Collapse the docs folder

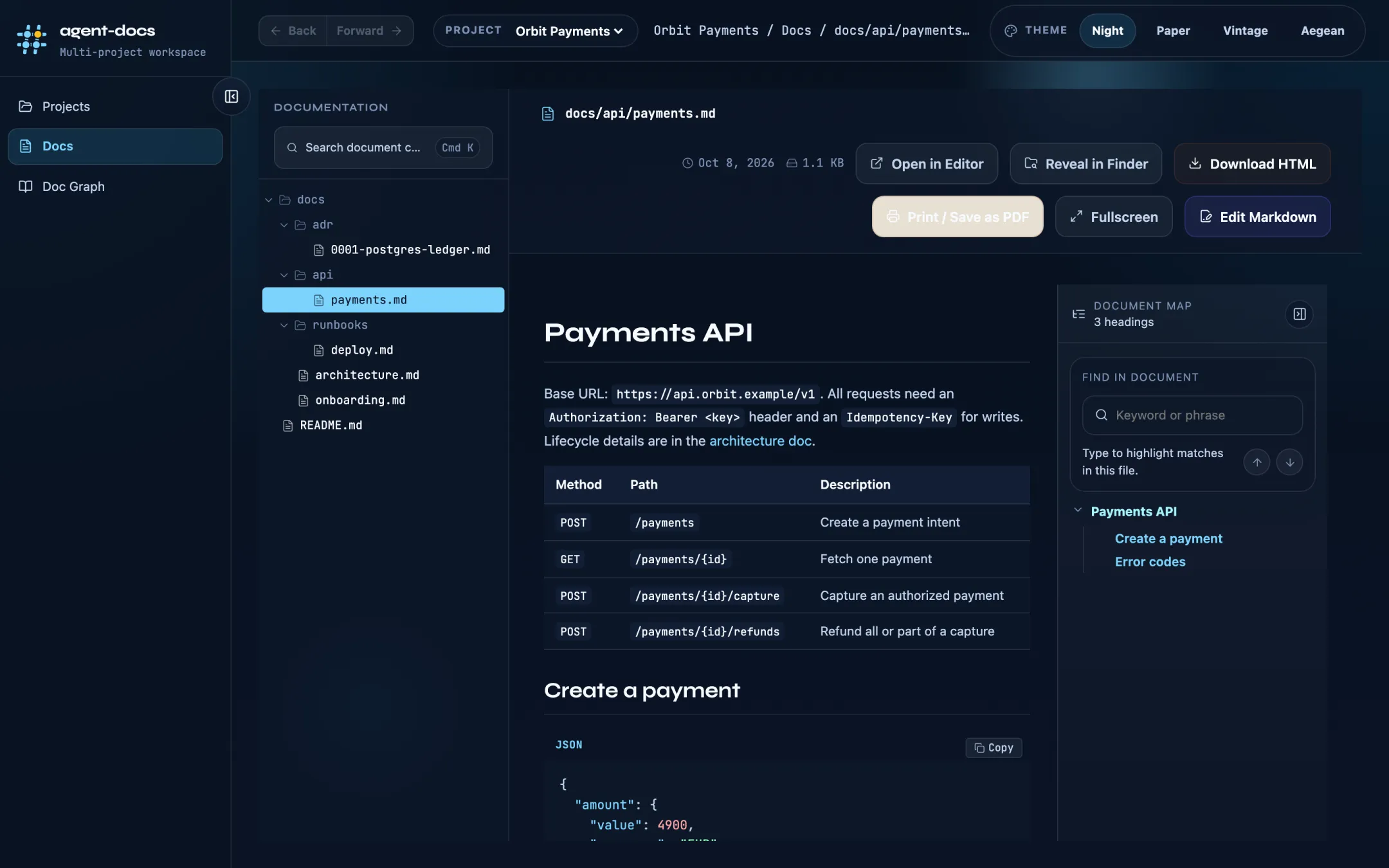268,200
